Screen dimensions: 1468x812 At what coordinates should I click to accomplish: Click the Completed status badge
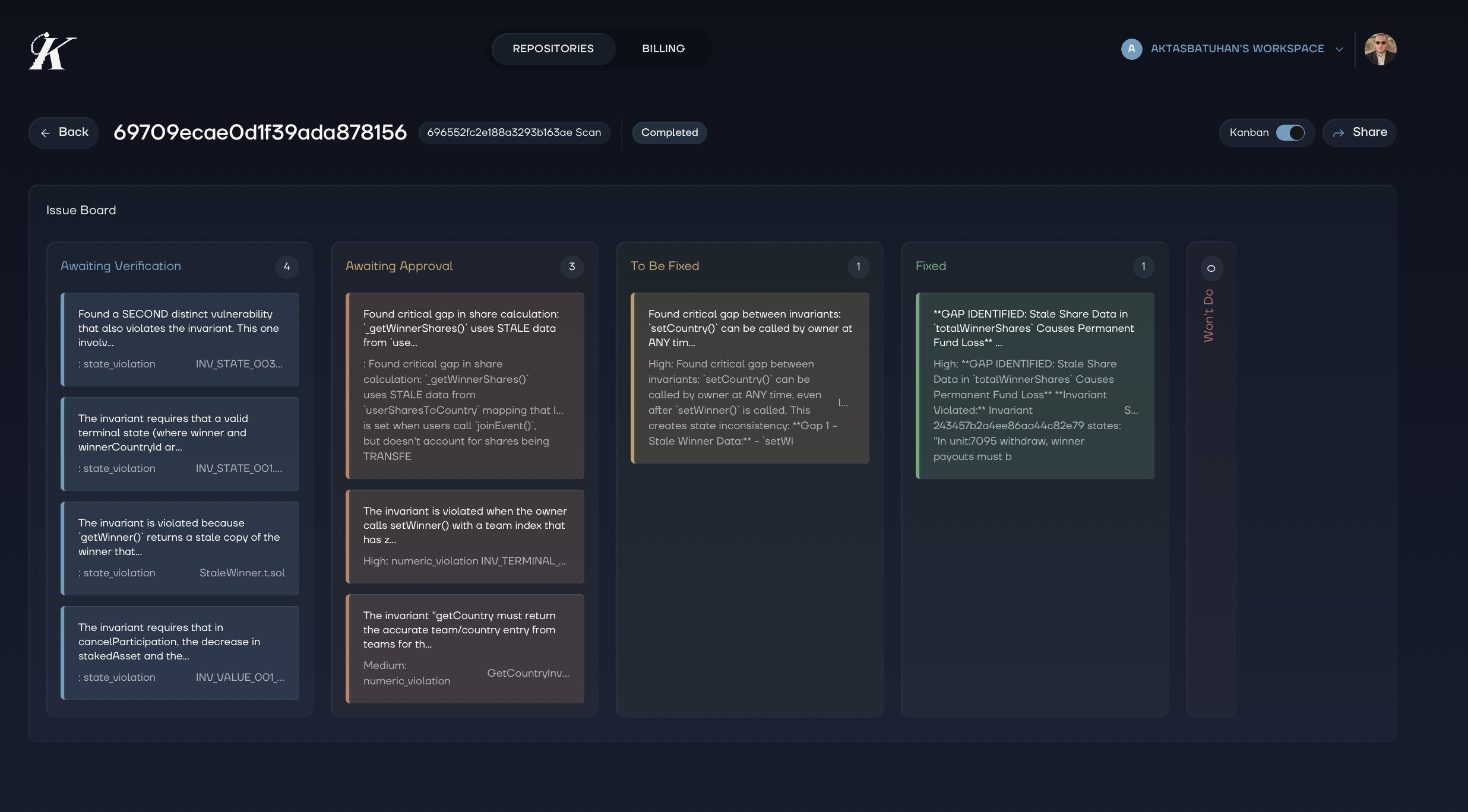(x=669, y=132)
